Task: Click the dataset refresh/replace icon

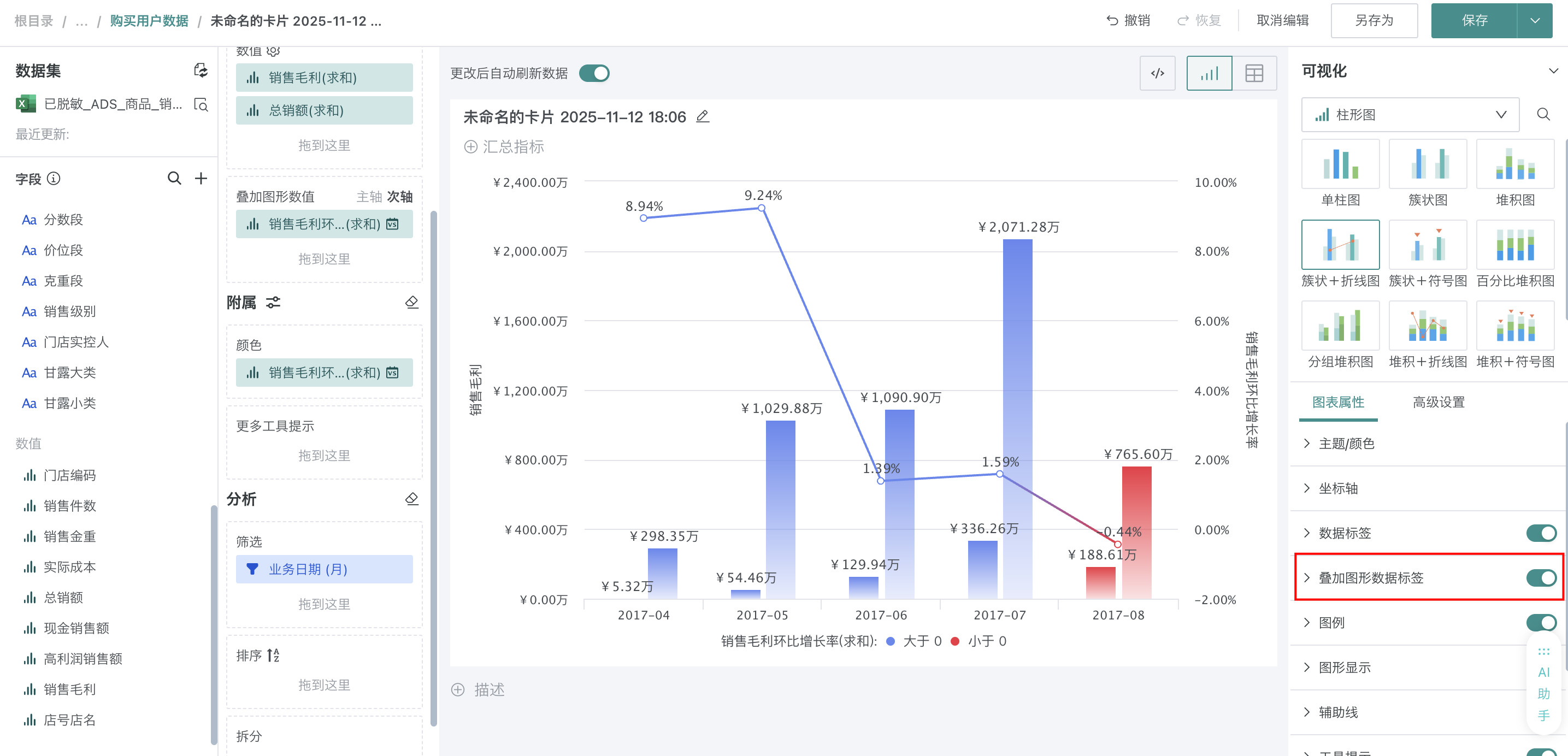Action: click(x=201, y=70)
